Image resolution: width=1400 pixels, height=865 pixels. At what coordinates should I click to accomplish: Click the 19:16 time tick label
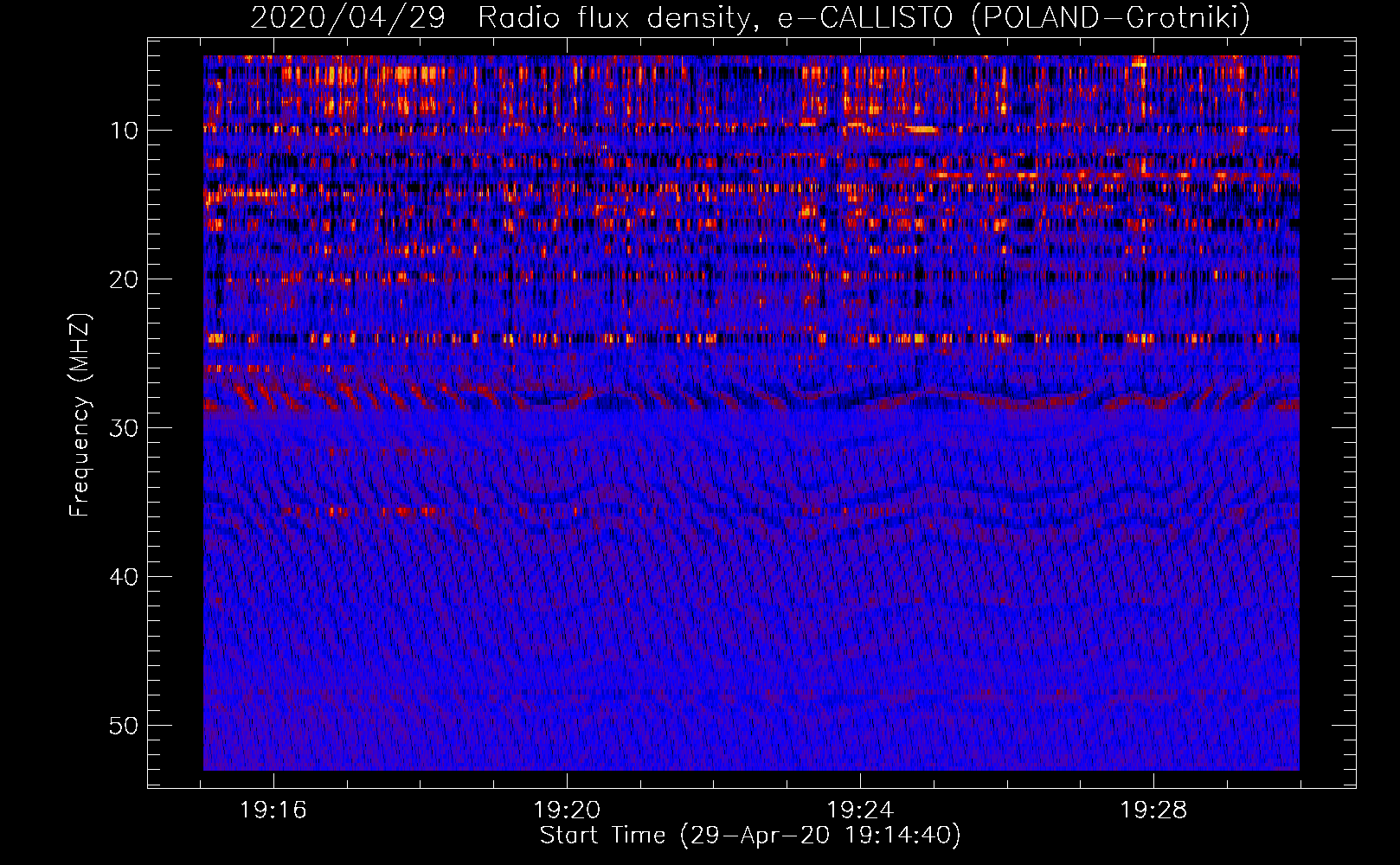(x=273, y=811)
